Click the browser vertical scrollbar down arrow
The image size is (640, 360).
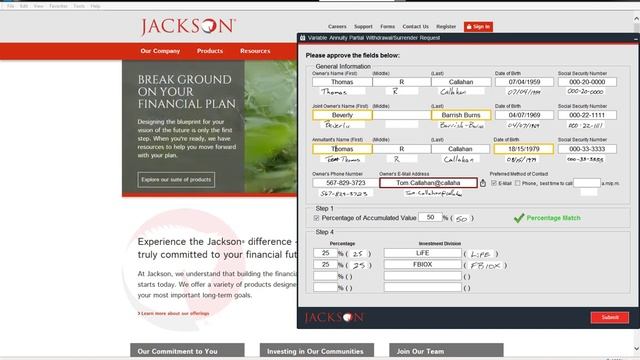click(636, 349)
